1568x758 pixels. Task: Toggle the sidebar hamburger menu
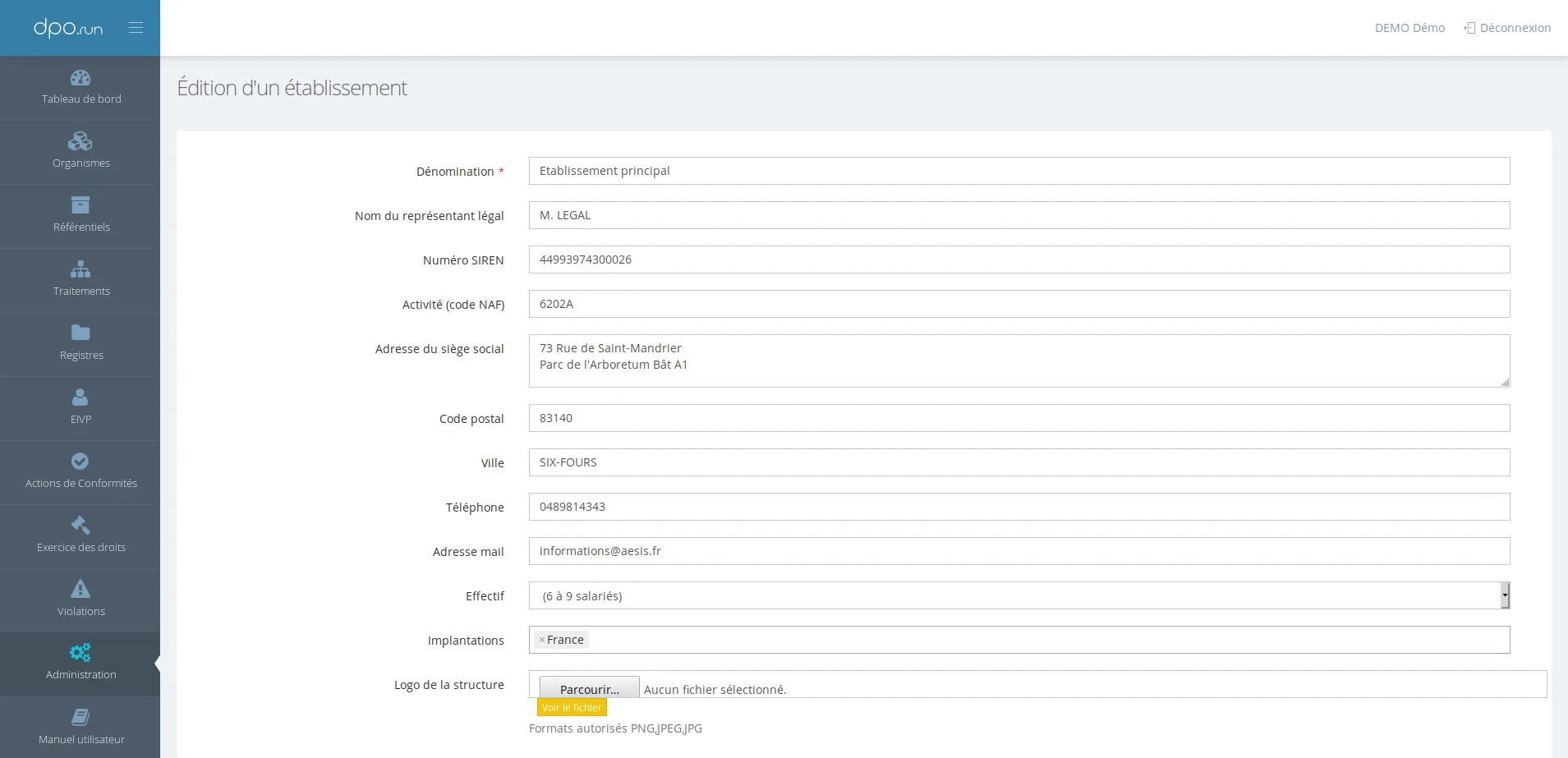pyautogui.click(x=136, y=28)
